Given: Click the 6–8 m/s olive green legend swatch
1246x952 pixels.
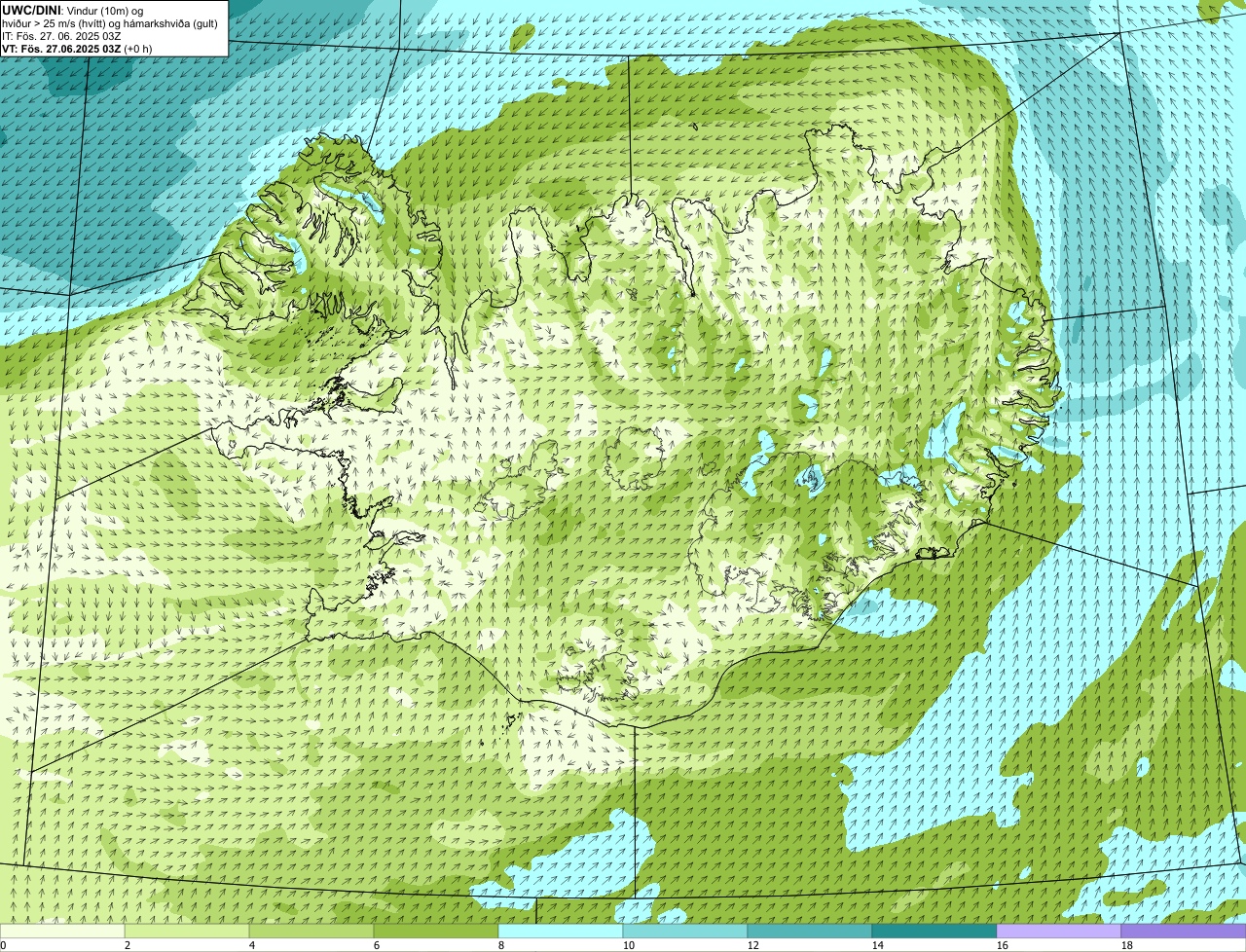Looking at the screenshot, I should pos(436,931).
